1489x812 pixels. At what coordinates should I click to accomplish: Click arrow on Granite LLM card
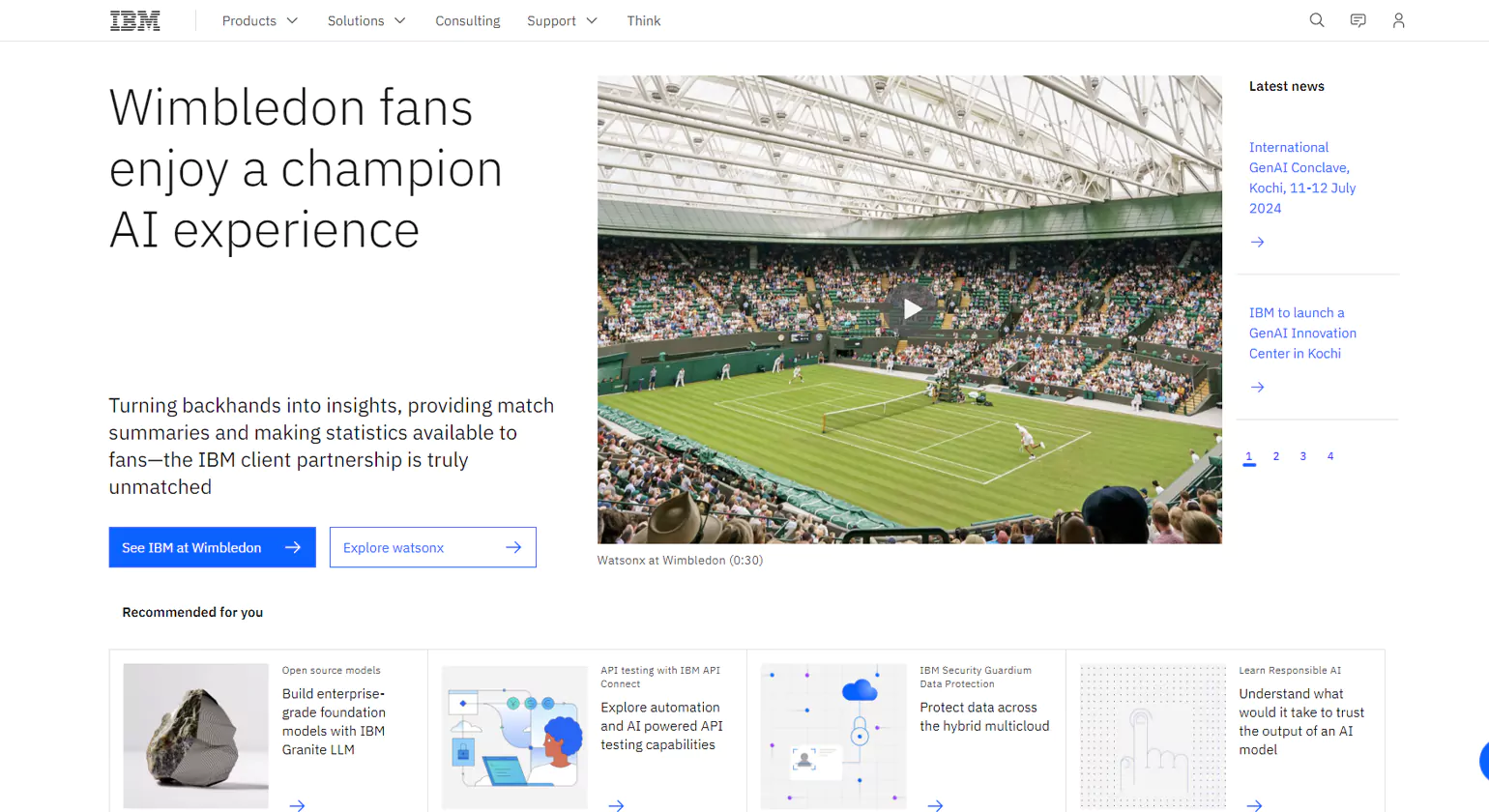[297, 804]
